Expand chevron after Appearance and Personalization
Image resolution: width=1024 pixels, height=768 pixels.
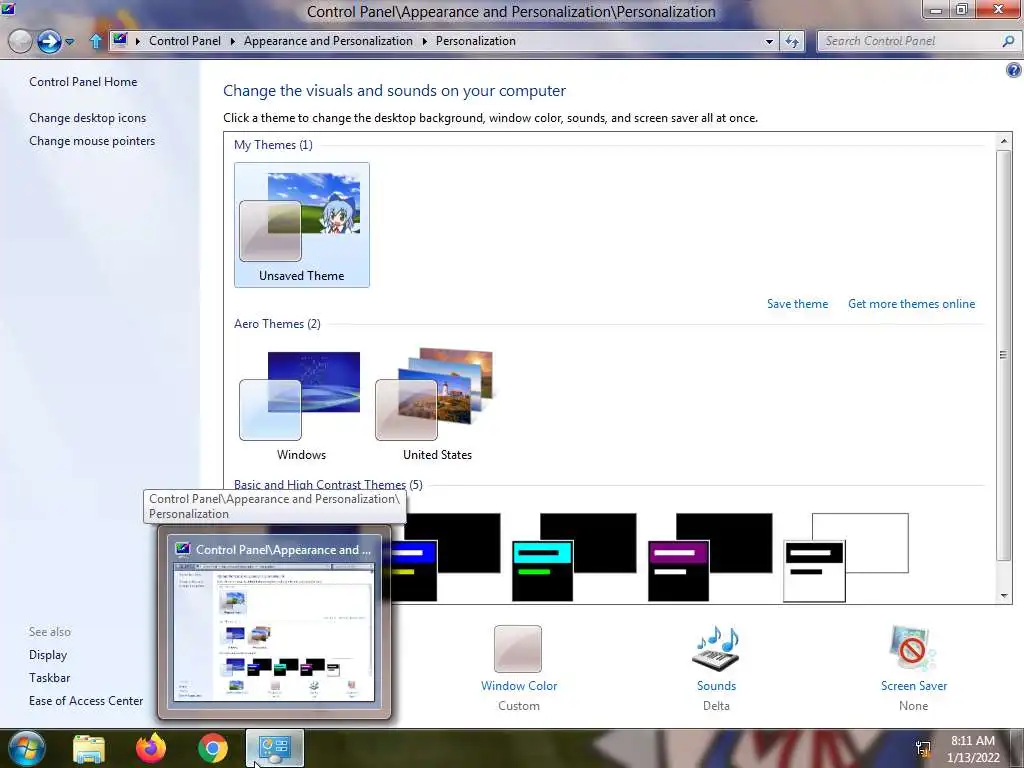click(424, 41)
